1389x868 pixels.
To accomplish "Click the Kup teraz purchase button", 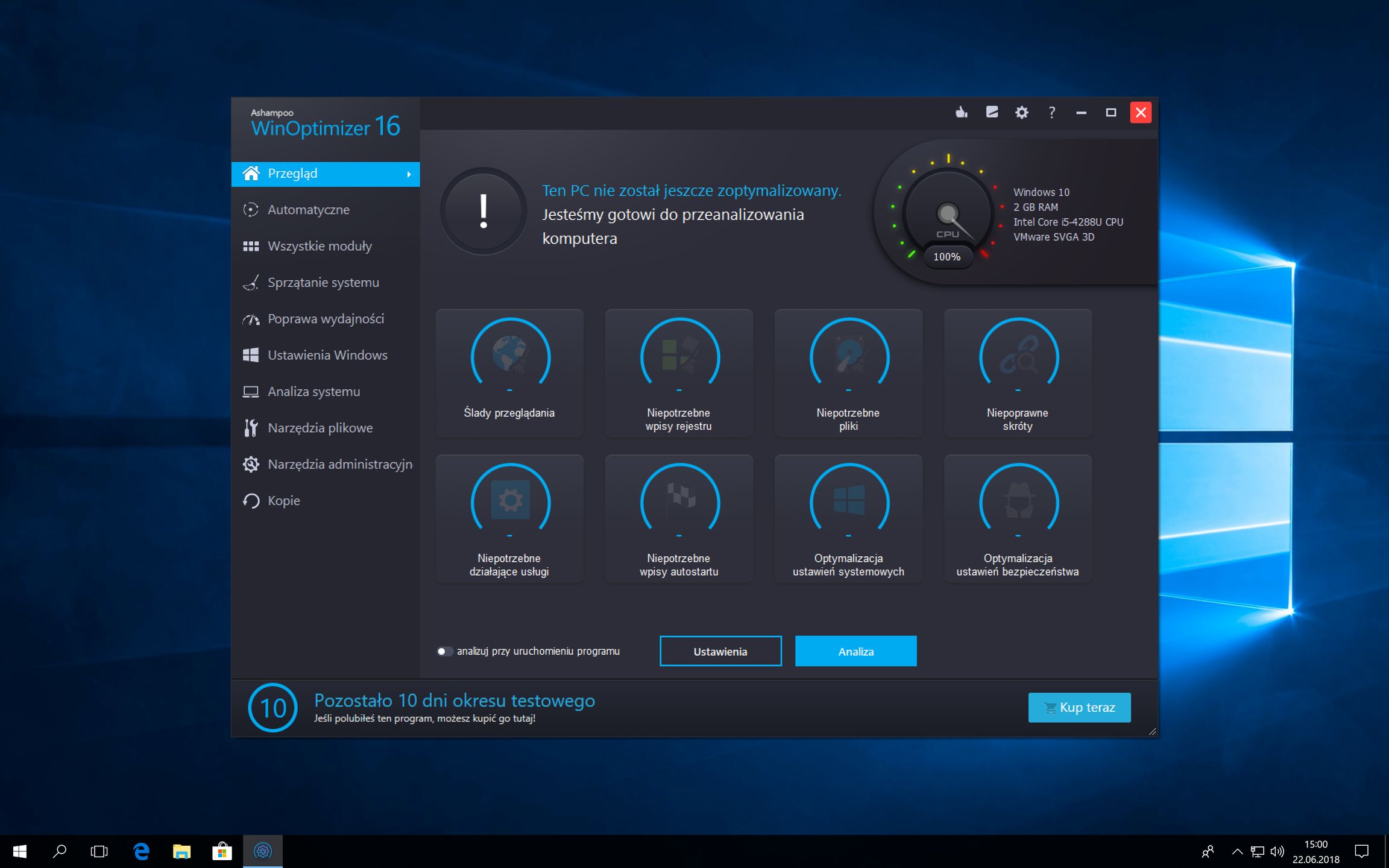I will [1079, 707].
